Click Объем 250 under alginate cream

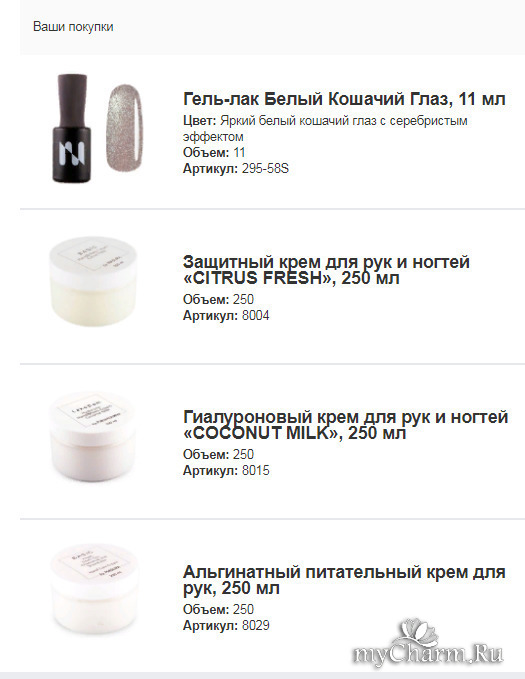[x=218, y=609]
